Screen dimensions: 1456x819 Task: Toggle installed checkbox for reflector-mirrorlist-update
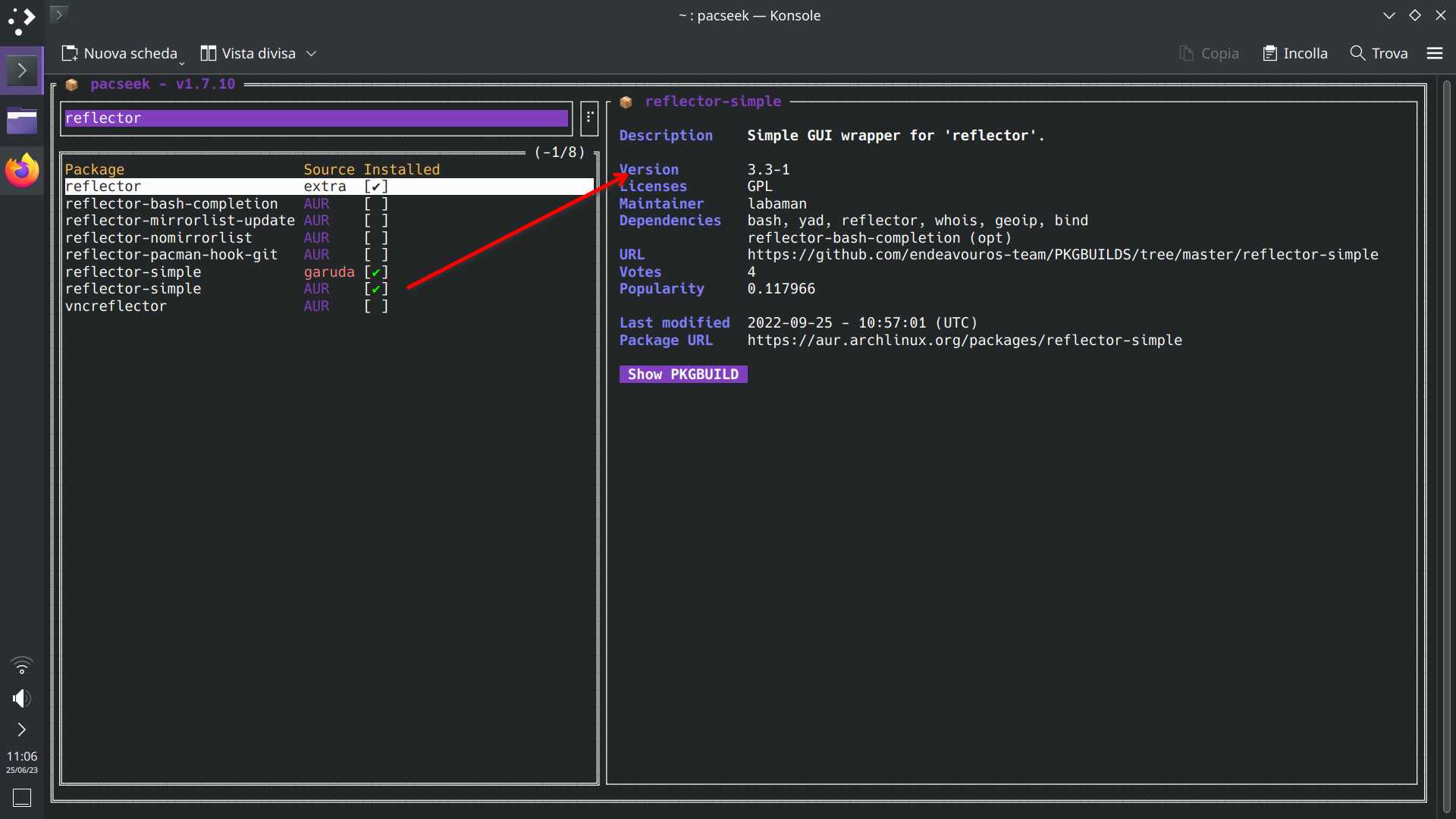(x=376, y=221)
